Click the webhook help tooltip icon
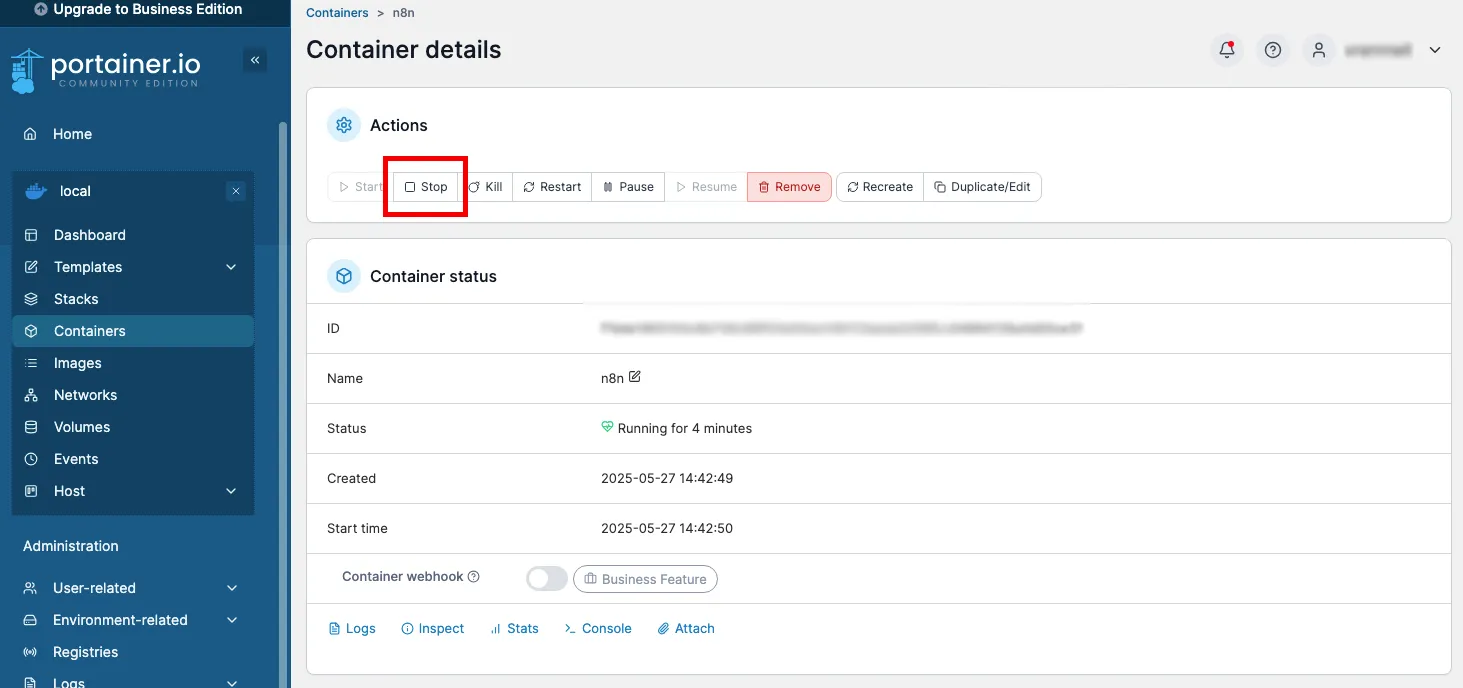The image size is (1463, 688). pos(474,577)
